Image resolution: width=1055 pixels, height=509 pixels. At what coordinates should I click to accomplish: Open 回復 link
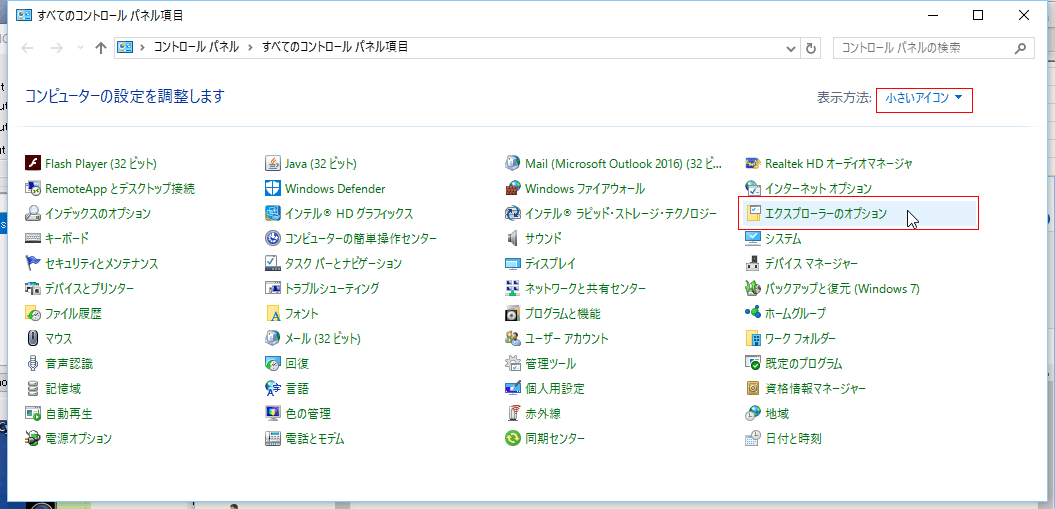[x=297, y=364]
